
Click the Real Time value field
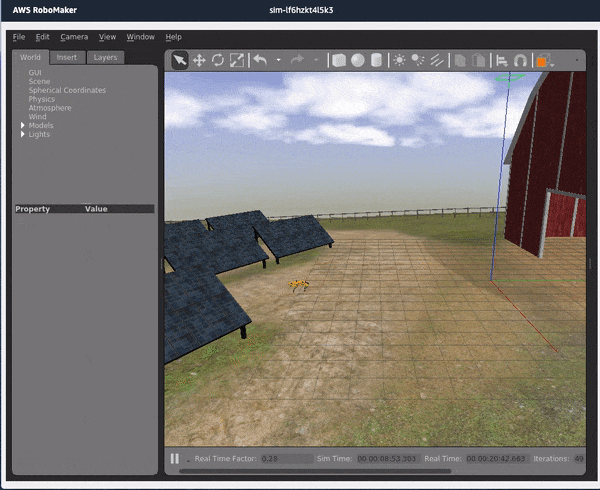(498, 459)
